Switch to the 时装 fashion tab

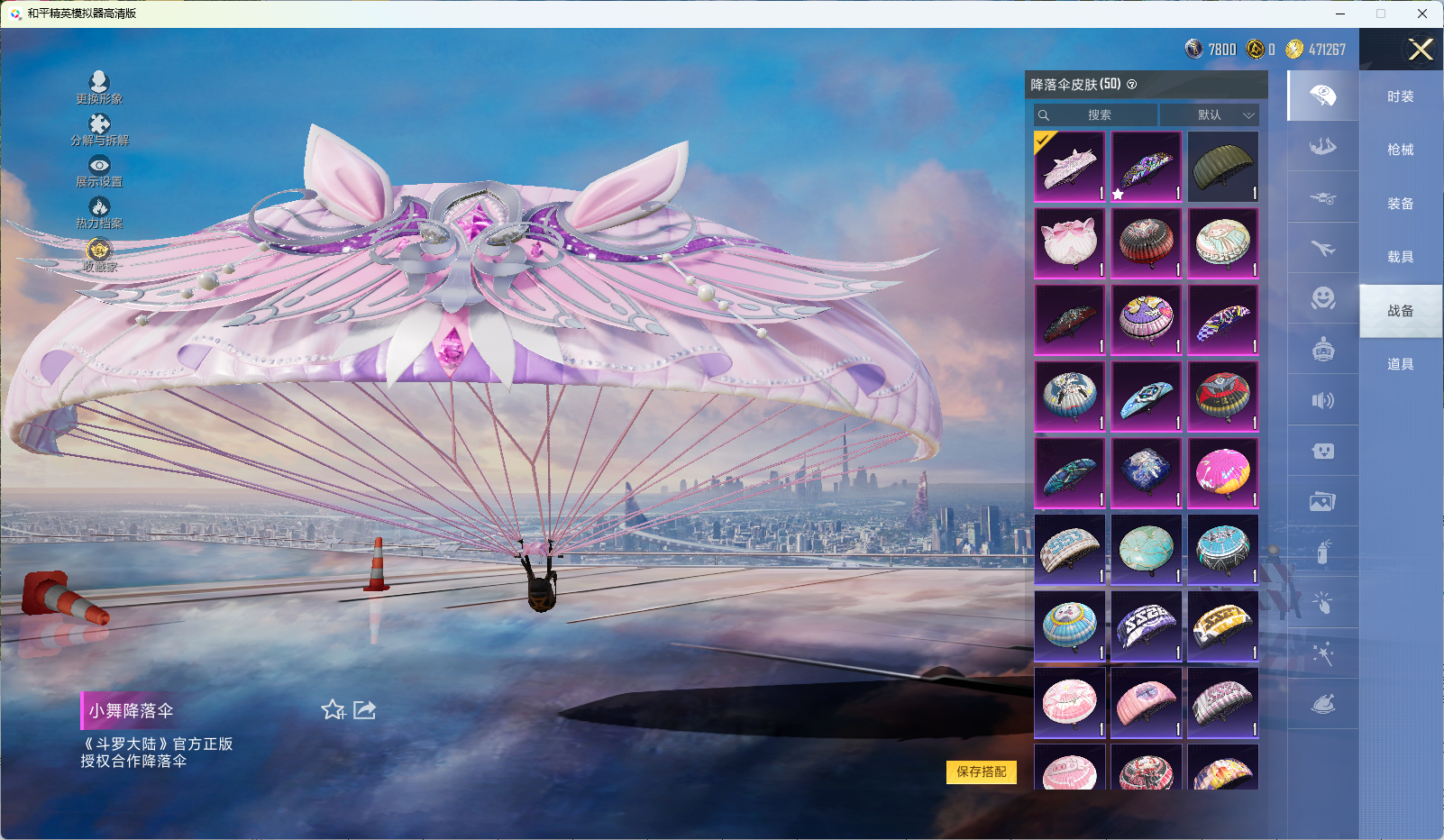1400,96
